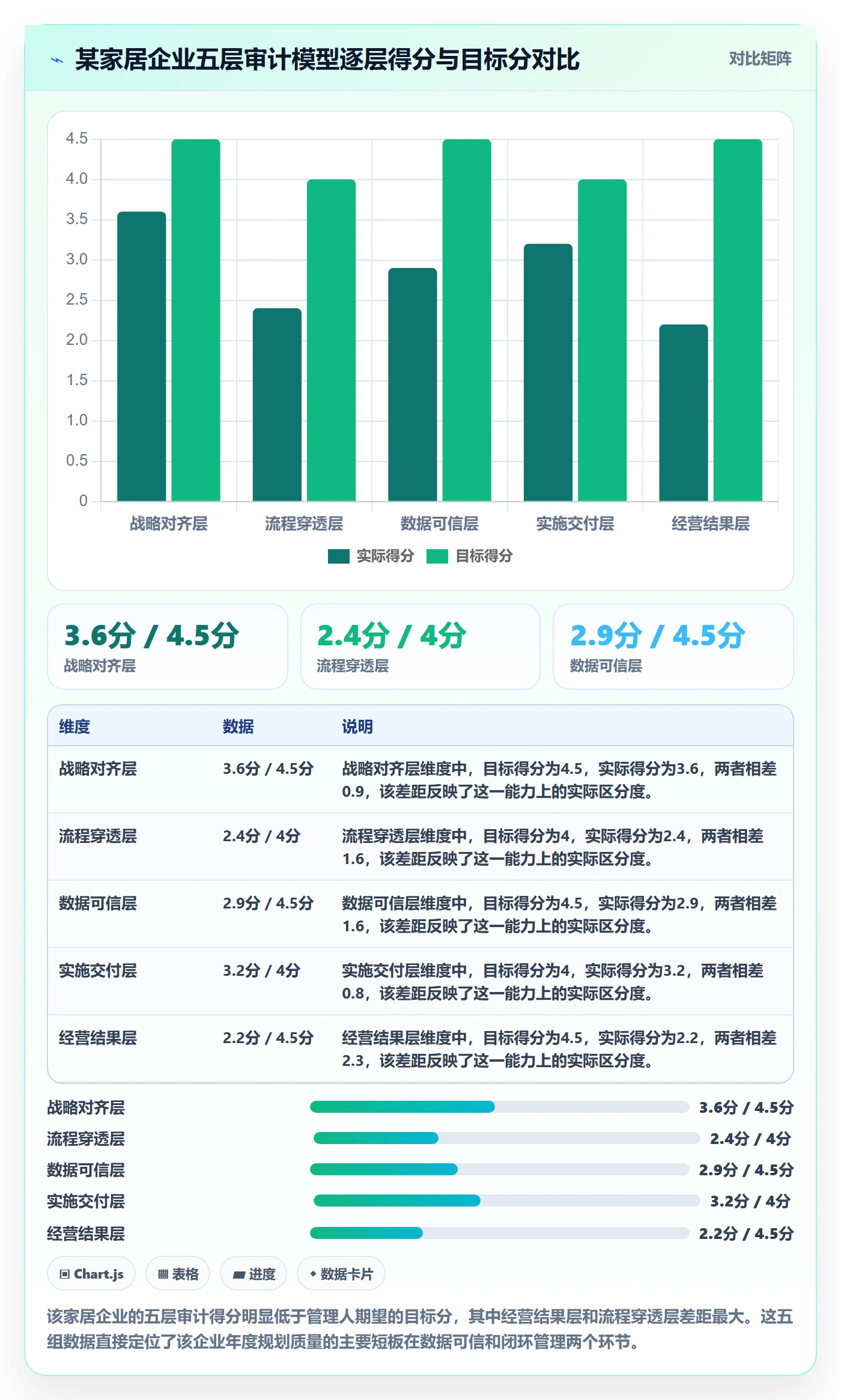841x1400 pixels.
Task: Select the 数据卡片 tag chip
Action: (x=341, y=1274)
